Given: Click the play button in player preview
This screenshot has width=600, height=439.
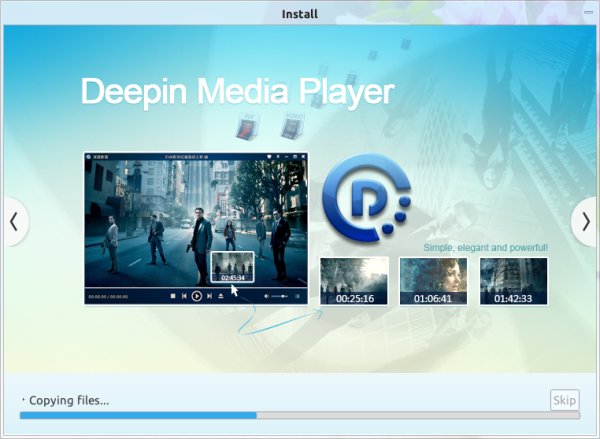Looking at the screenshot, I should pyautogui.click(x=197, y=296).
